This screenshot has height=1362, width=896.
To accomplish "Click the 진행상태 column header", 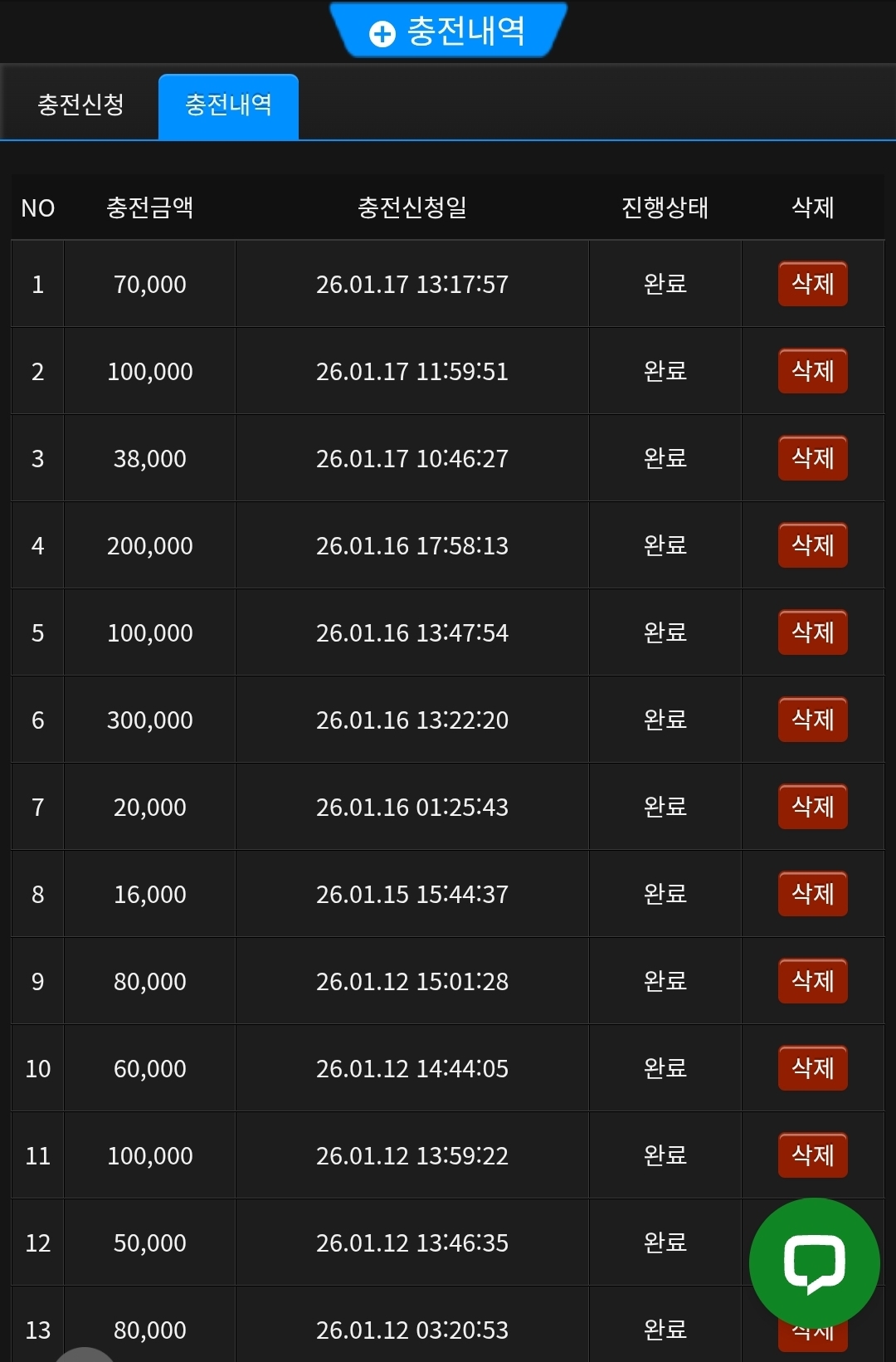I will click(665, 207).
